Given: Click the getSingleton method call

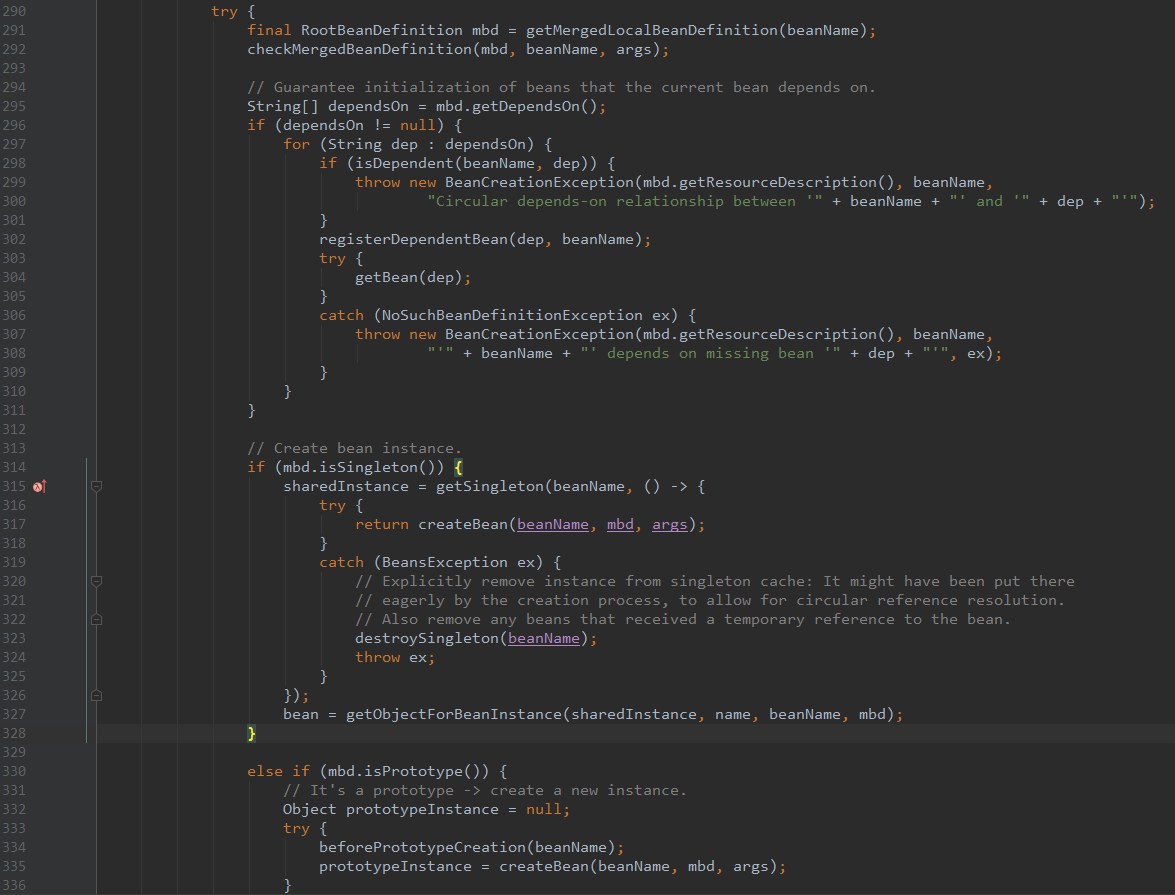Looking at the screenshot, I should (x=489, y=486).
